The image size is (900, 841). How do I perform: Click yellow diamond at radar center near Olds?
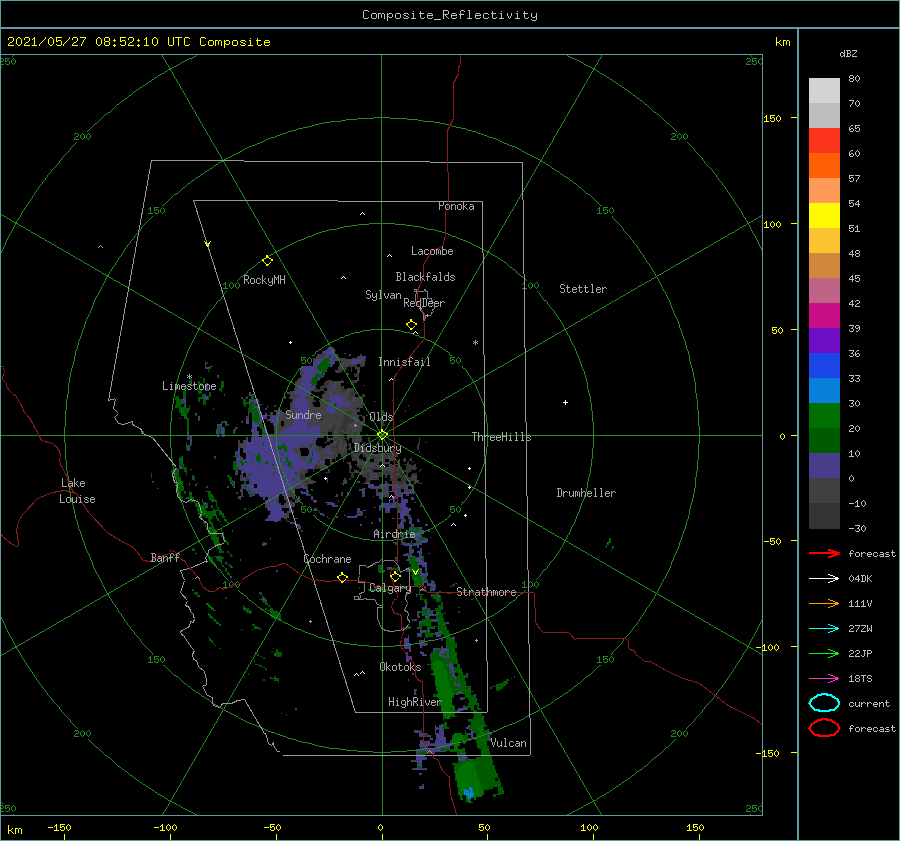(x=382, y=435)
